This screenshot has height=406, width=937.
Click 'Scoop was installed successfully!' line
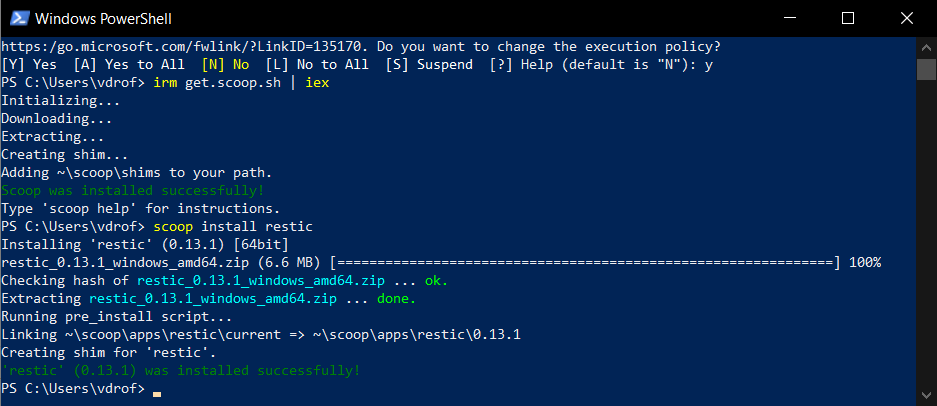pos(133,191)
